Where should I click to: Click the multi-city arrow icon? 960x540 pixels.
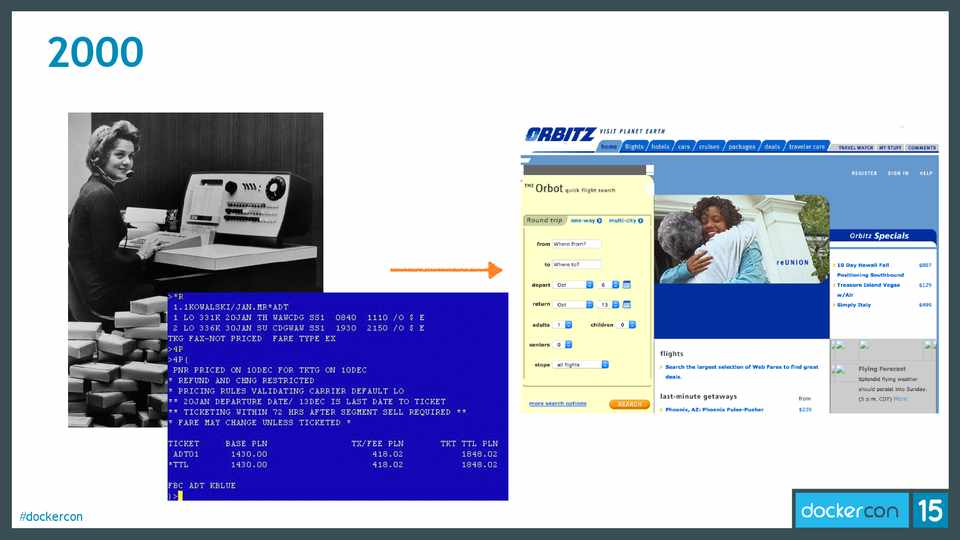[x=642, y=220]
